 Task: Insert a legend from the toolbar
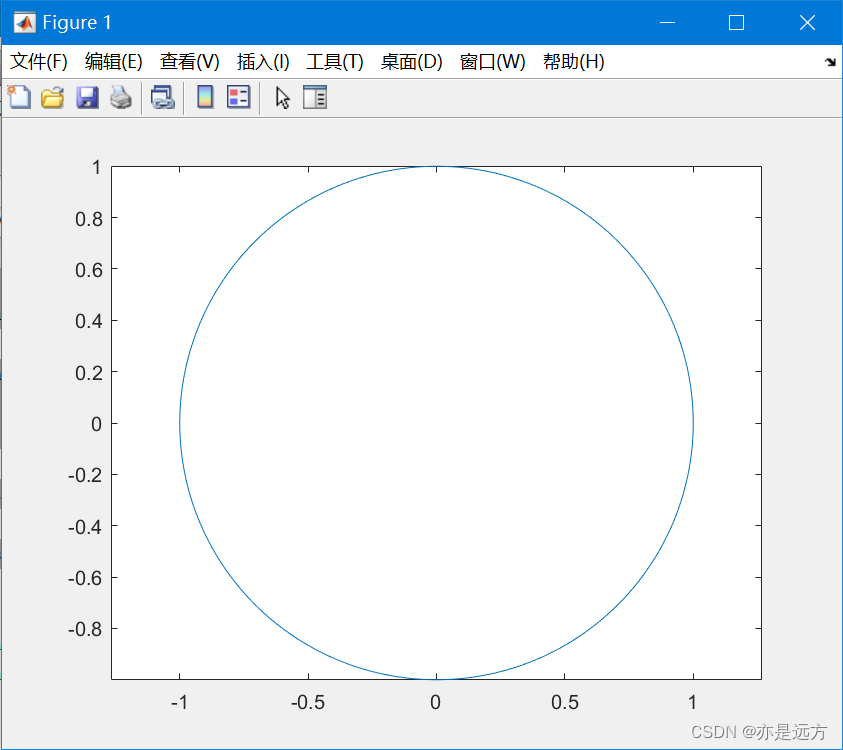[239, 97]
